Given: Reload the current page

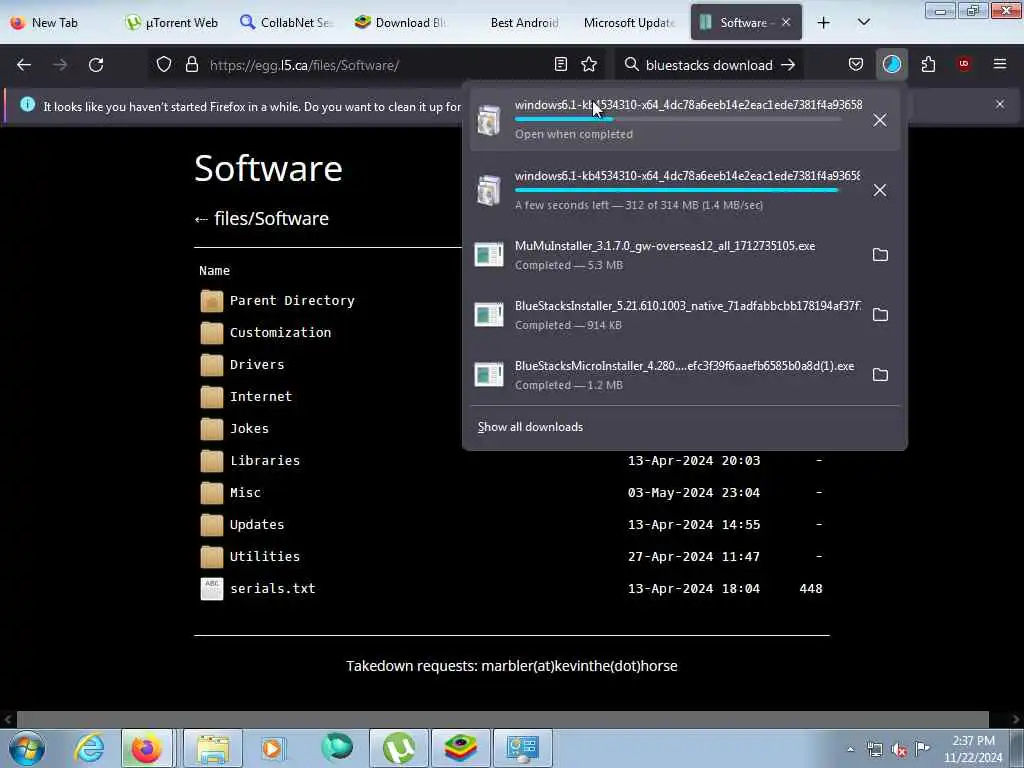Looking at the screenshot, I should coord(96,65).
